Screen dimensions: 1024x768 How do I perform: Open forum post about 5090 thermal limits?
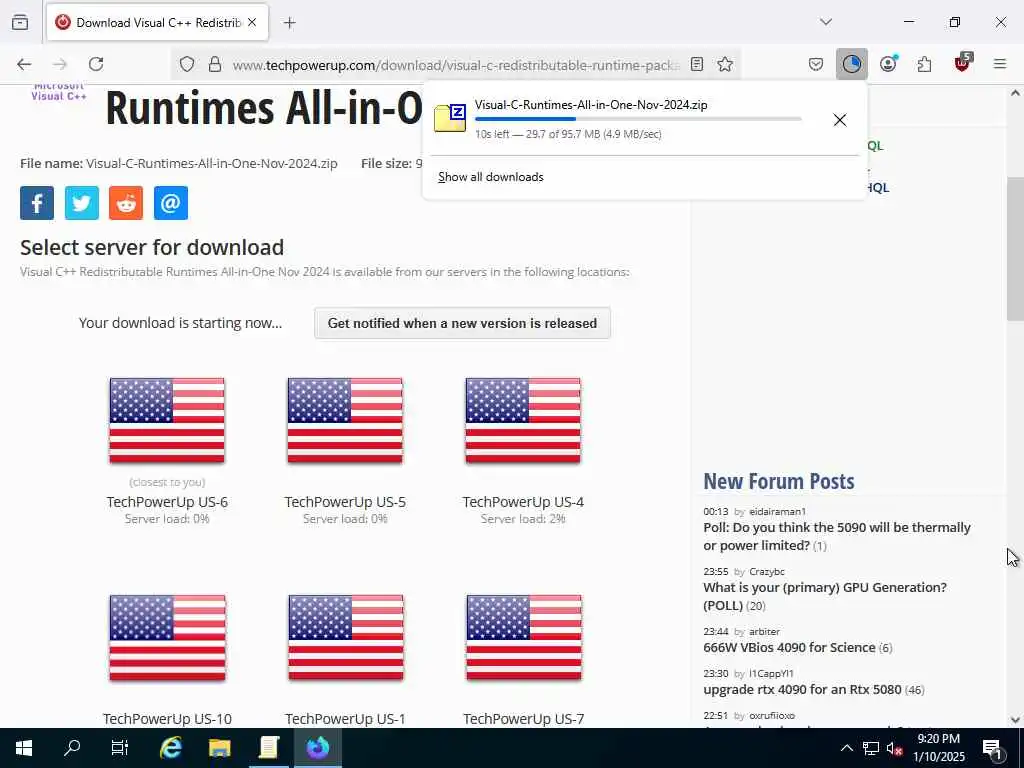click(x=837, y=536)
